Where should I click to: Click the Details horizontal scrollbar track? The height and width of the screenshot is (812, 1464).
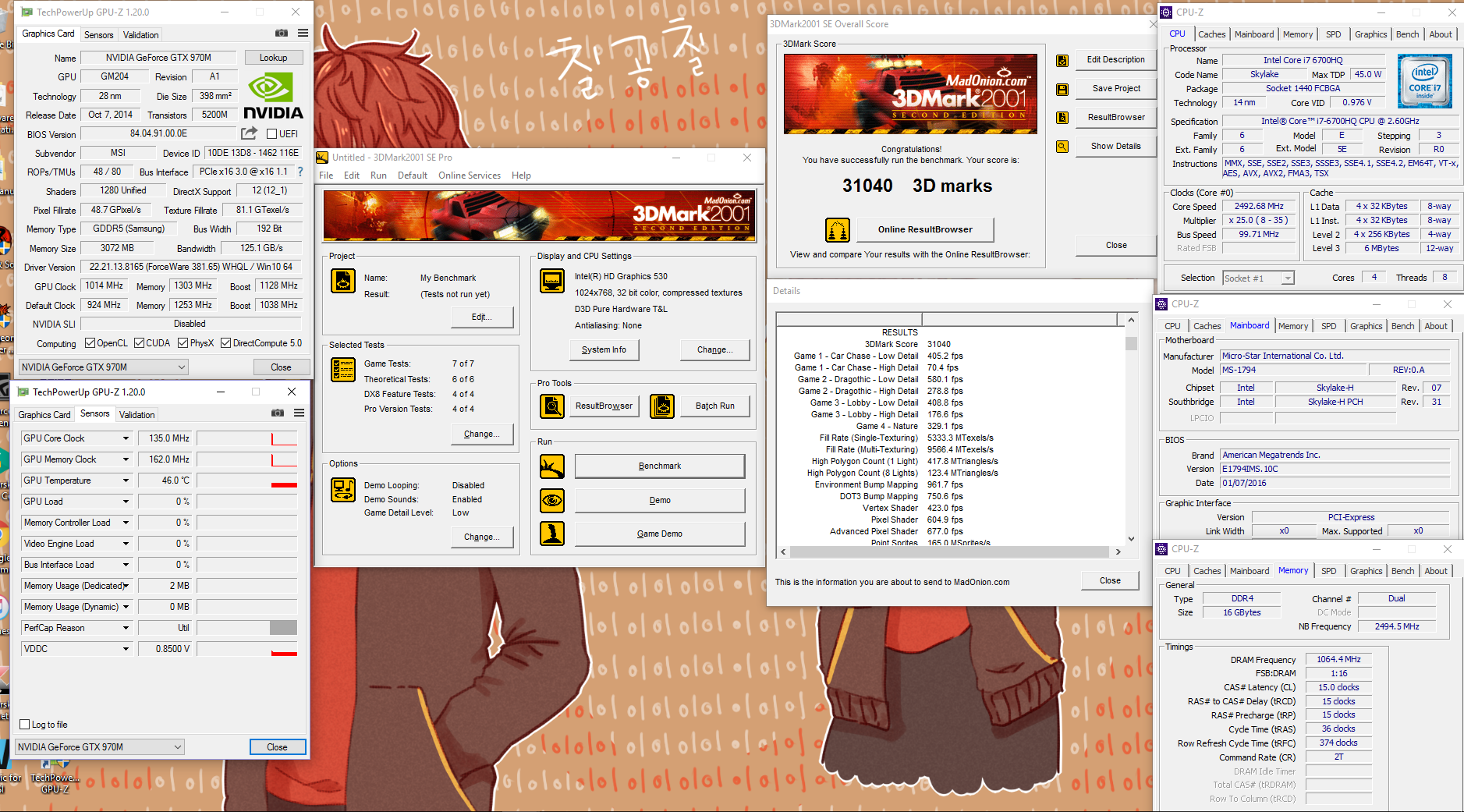point(949,551)
